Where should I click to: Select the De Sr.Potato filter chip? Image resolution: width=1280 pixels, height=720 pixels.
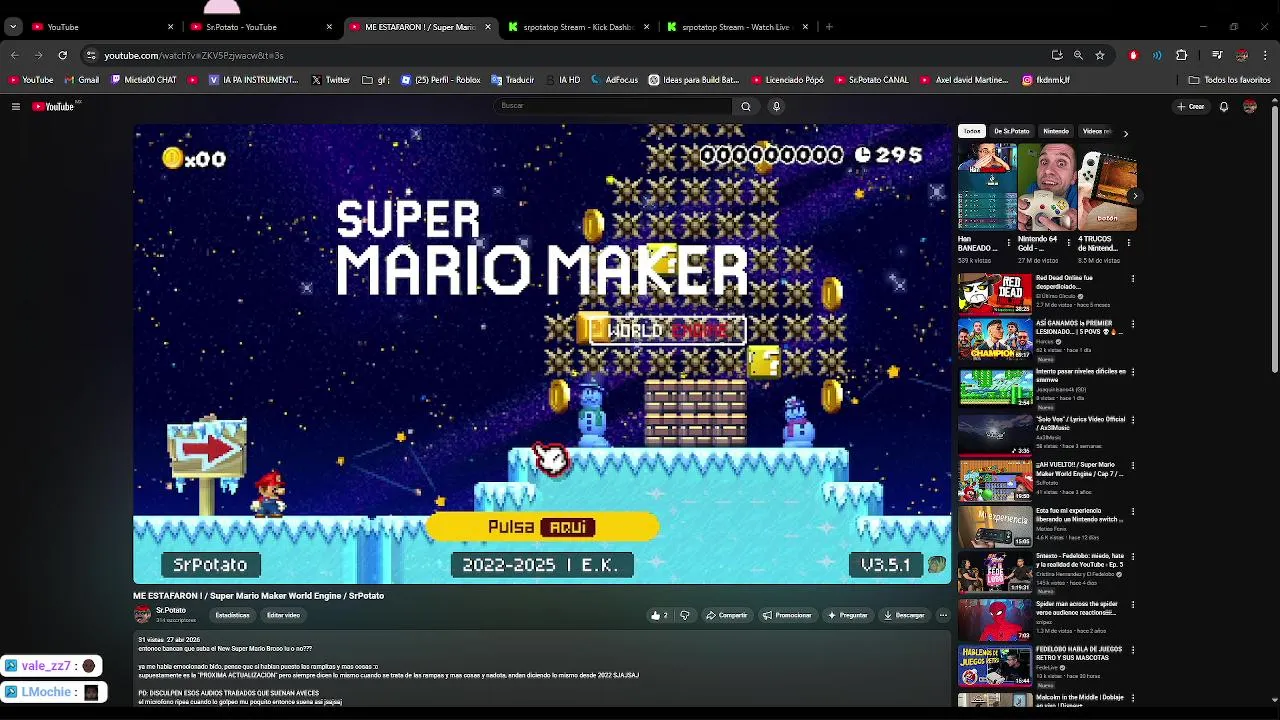(x=1011, y=131)
